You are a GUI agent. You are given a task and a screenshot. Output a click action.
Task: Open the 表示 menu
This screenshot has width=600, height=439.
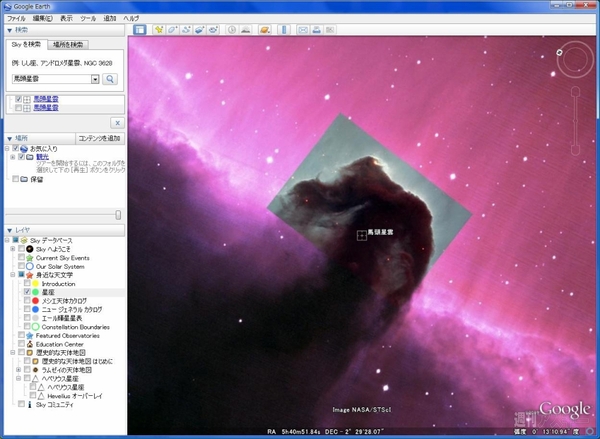(66, 18)
